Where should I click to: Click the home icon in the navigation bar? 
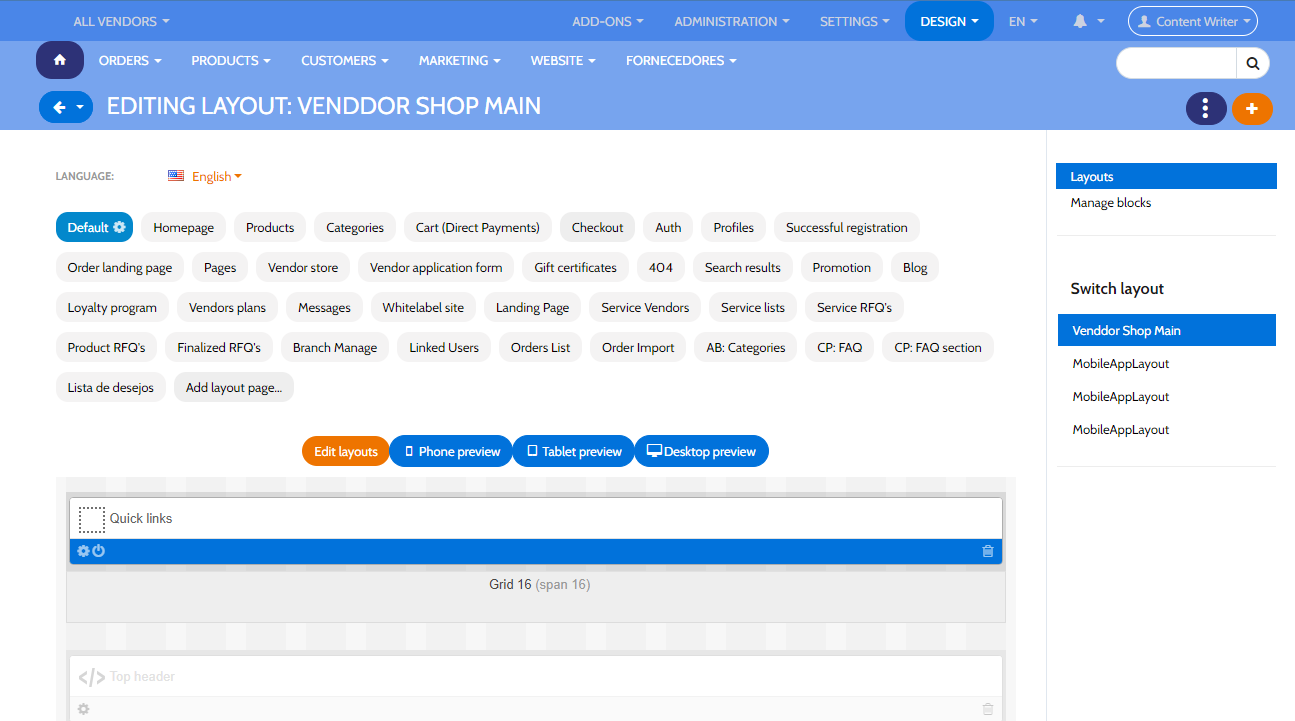(x=59, y=60)
